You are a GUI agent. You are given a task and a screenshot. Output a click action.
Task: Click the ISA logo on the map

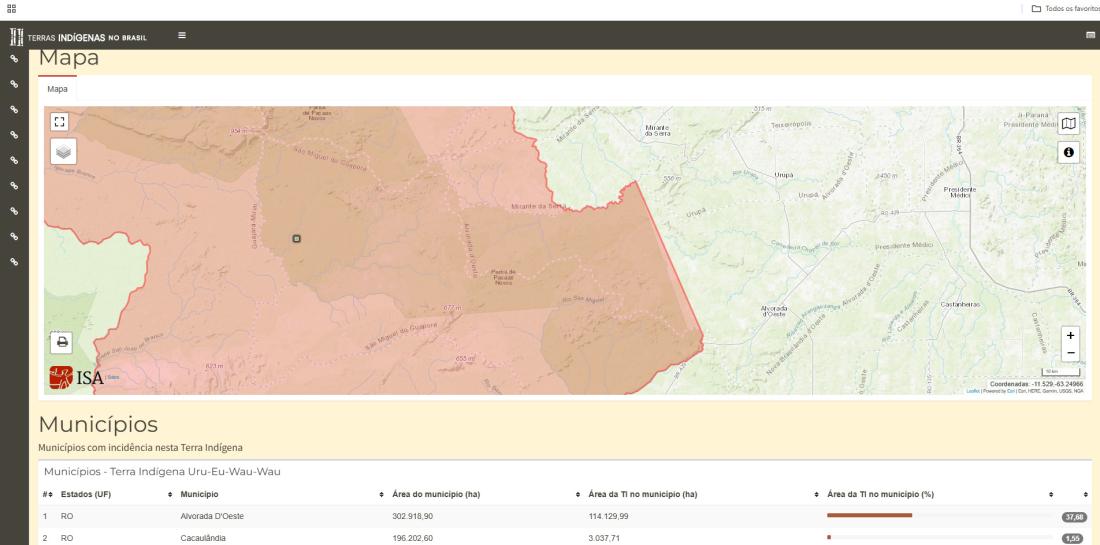coord(76,378)
